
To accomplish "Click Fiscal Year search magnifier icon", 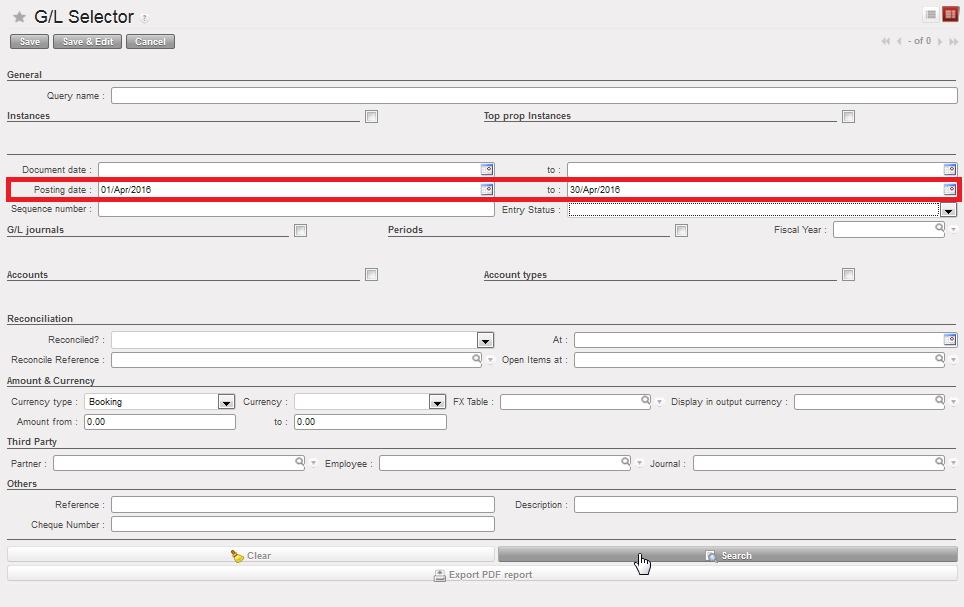I will pos(939,229).
